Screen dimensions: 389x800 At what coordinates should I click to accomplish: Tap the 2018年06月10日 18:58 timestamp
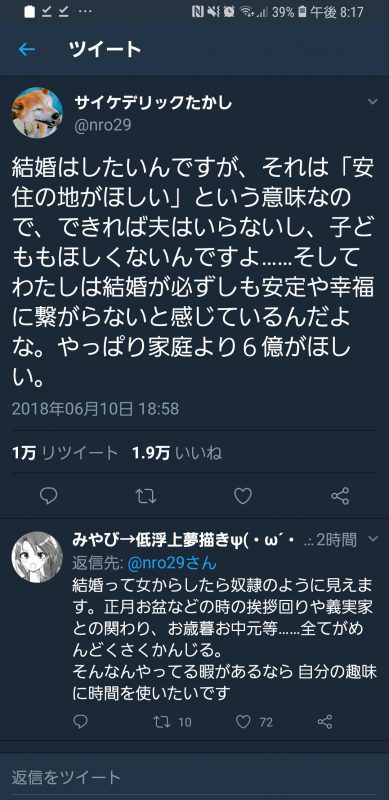coord(95,409)
